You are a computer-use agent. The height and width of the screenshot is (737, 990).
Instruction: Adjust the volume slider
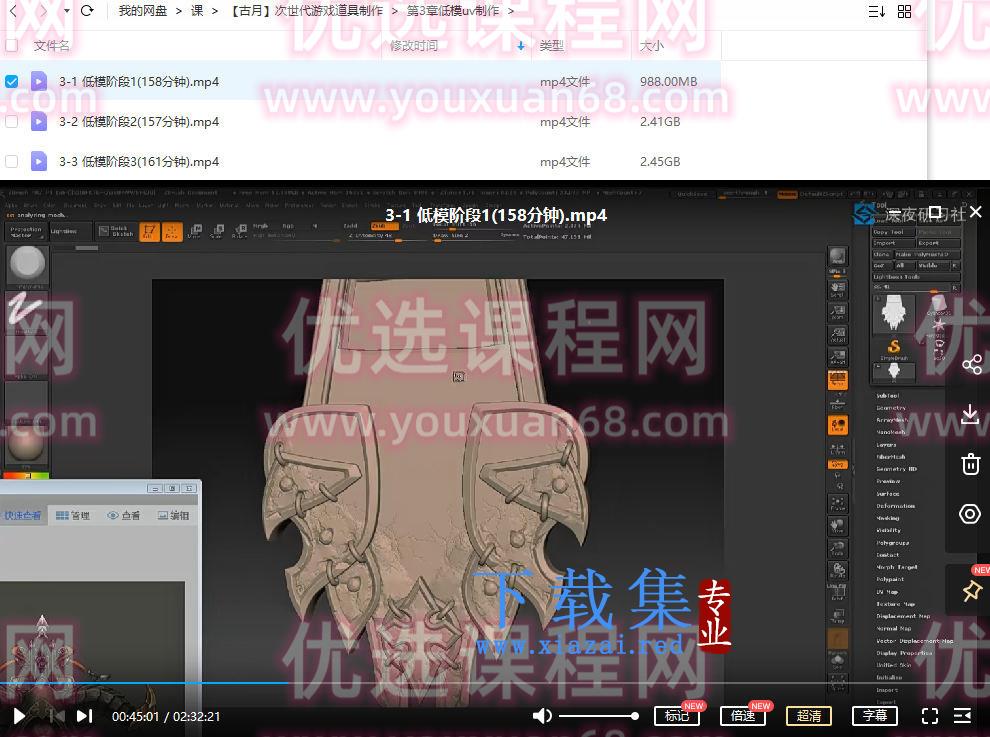click(x=599, y=716)
